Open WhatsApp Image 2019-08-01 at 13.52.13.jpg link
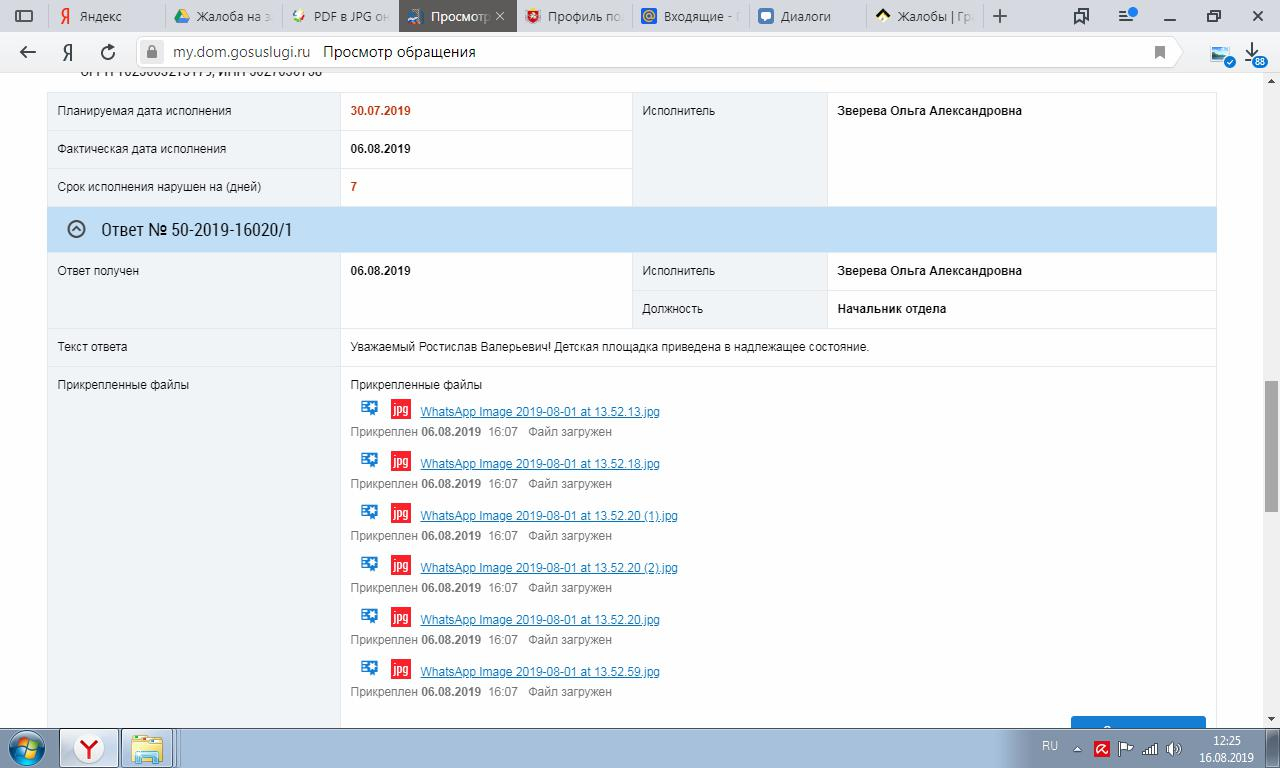The width and height of the screenshot is (1280, 768). point(539,412)
